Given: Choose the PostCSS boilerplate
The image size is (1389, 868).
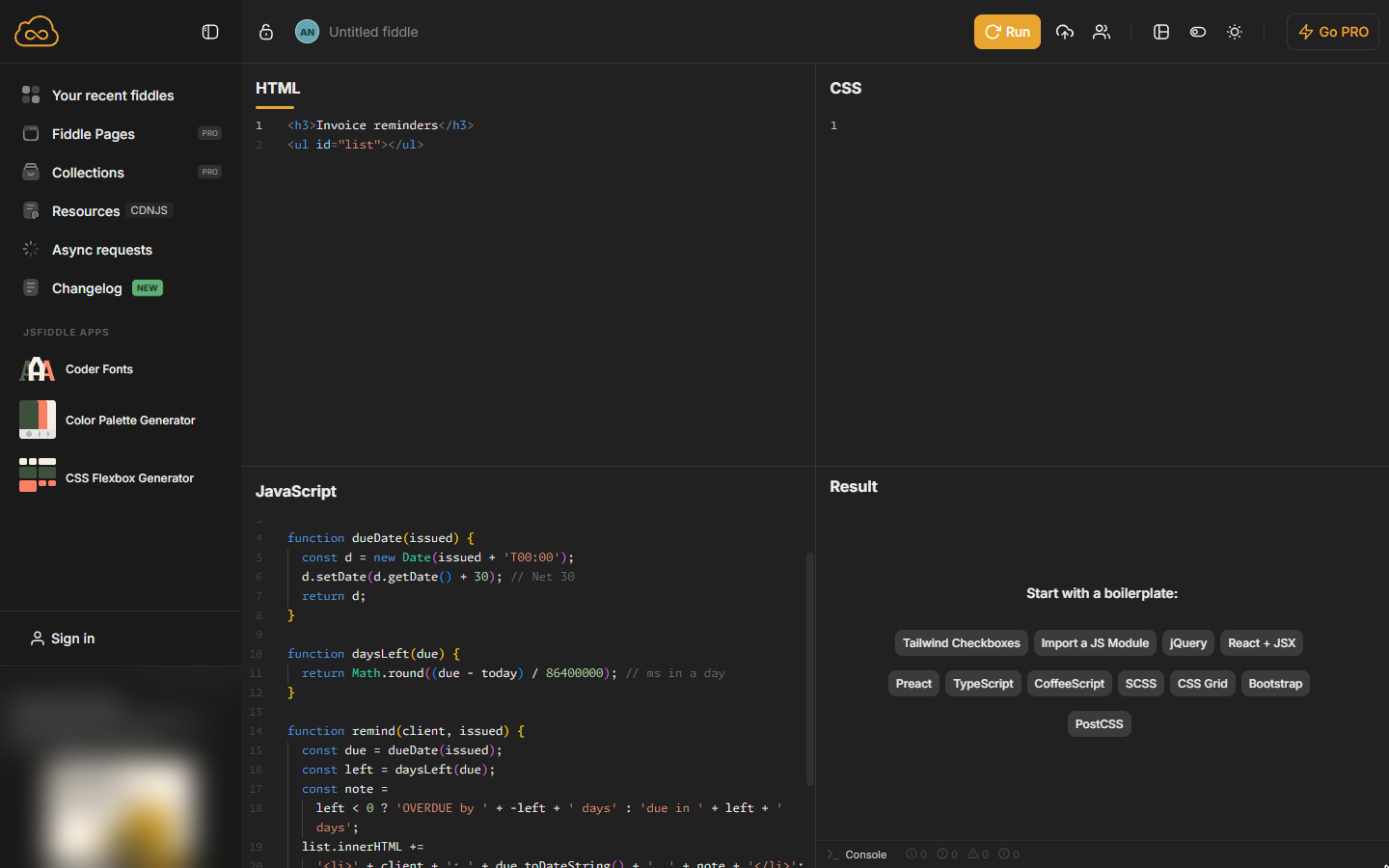Looking at the screenshot, I should pos(1099,724).
